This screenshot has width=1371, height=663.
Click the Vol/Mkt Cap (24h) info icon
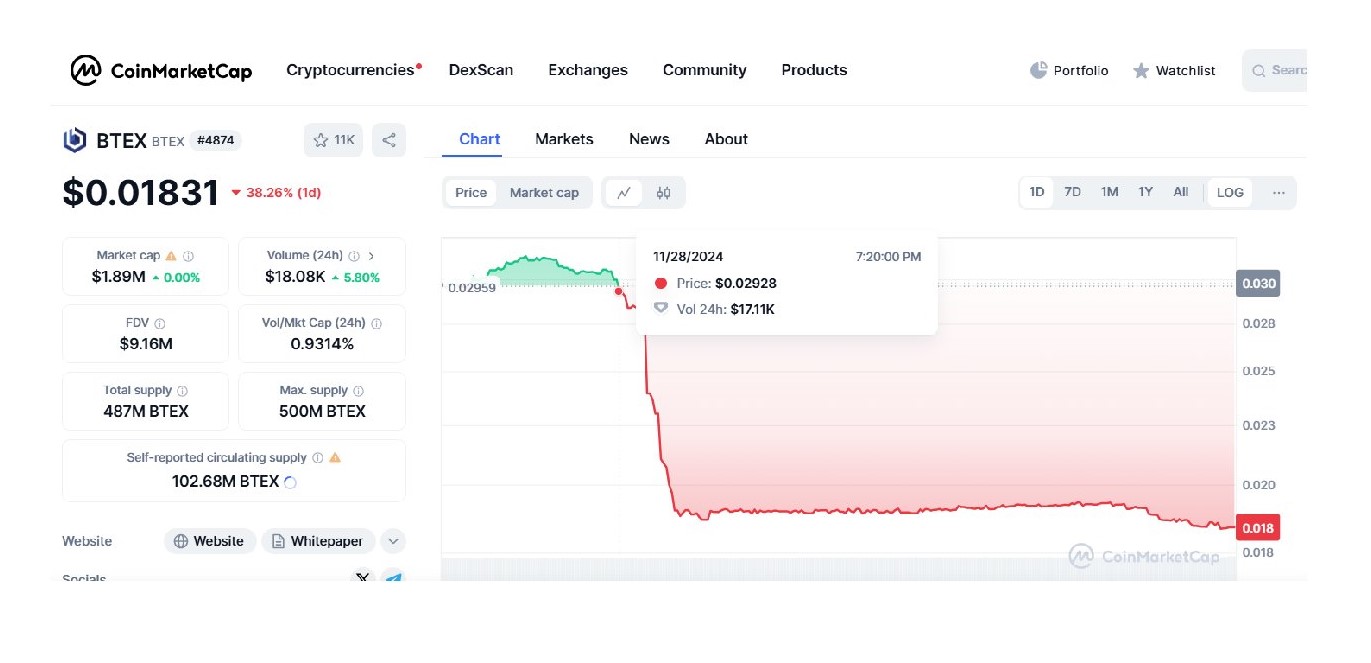(376, 324)
